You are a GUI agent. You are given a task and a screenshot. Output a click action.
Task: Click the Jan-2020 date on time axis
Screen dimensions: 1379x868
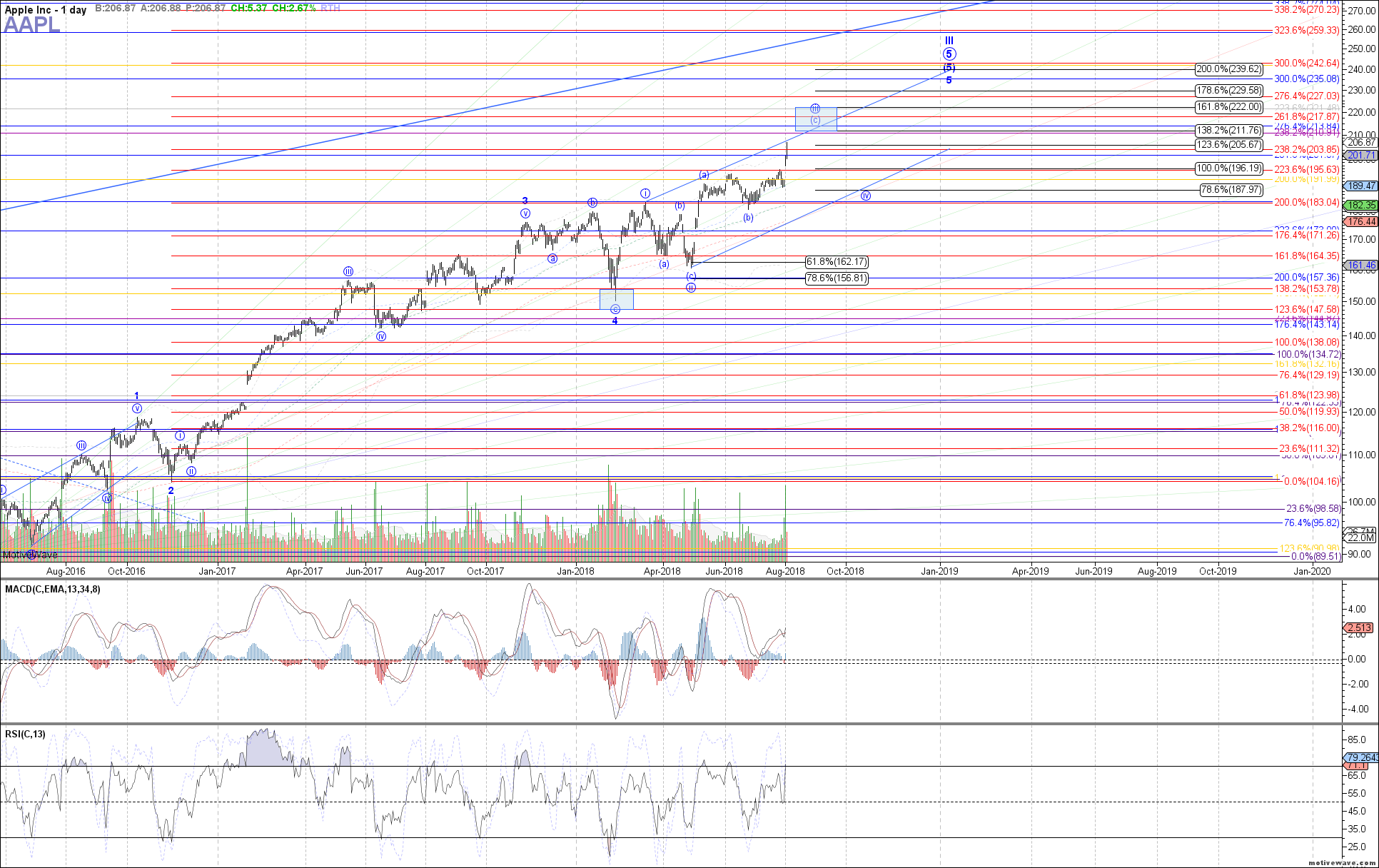click(x=1312, y=571)
